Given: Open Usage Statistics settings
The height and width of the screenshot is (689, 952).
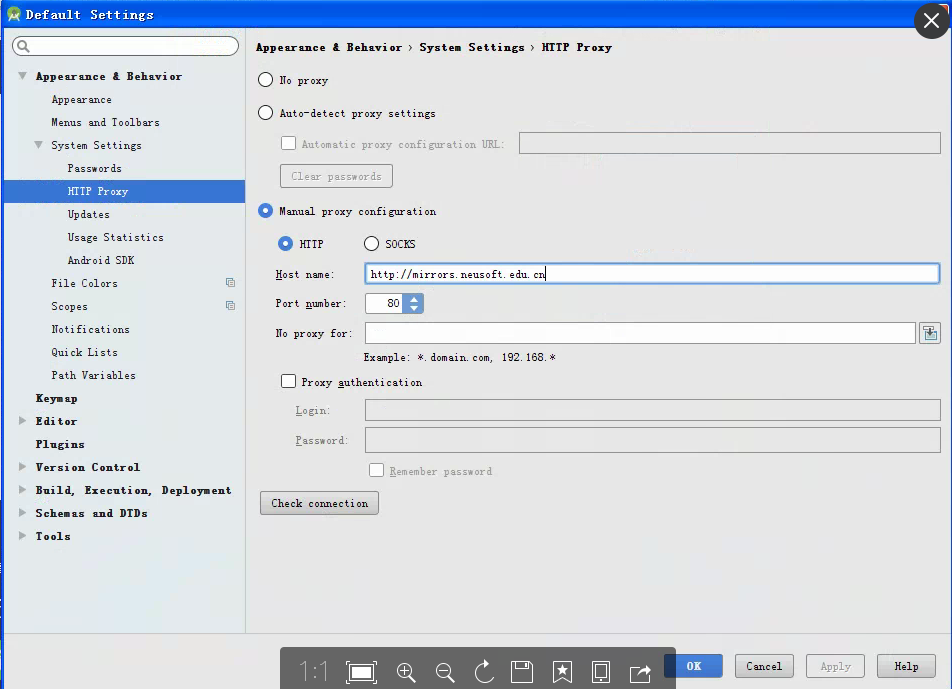Looking at the screenshot, I should pos(115,237).
